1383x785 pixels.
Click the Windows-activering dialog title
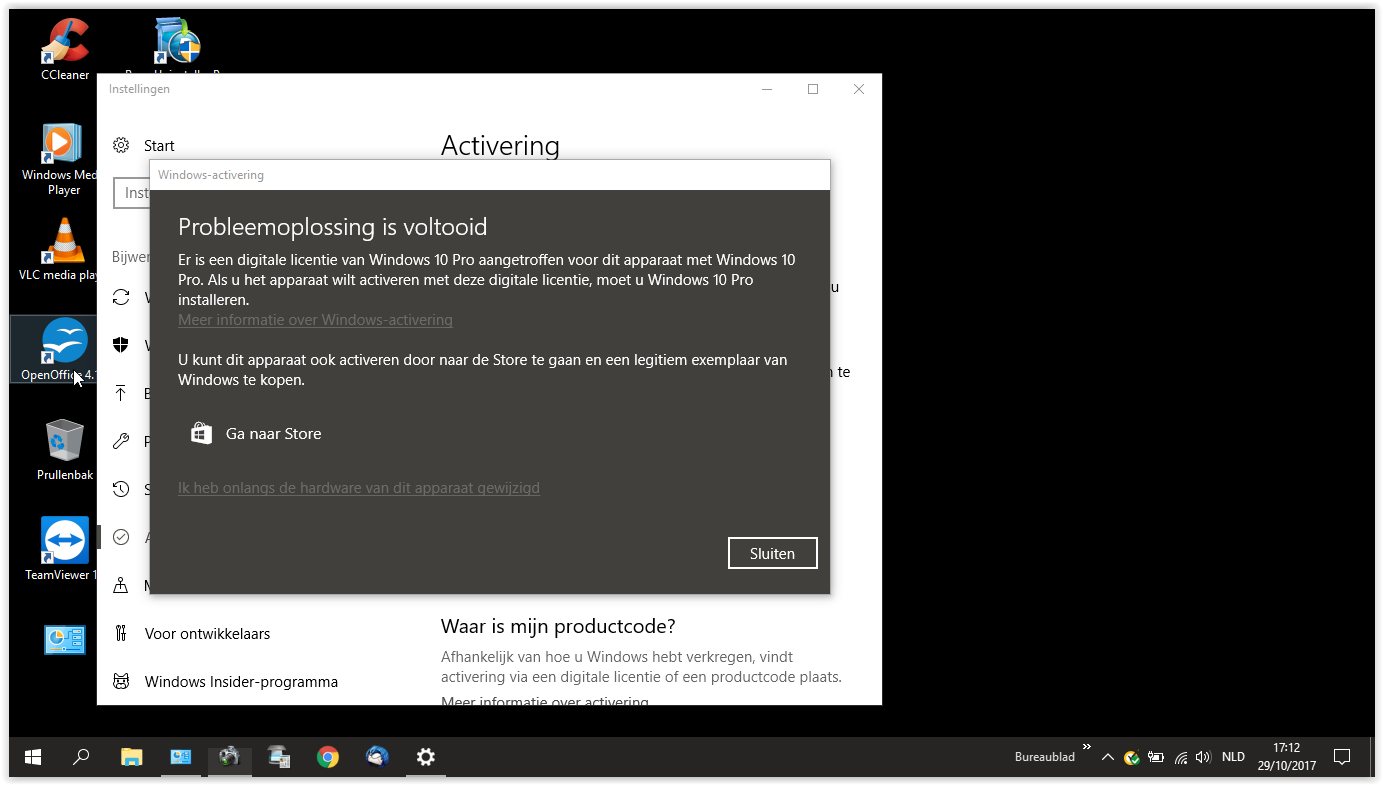(211, 175)
